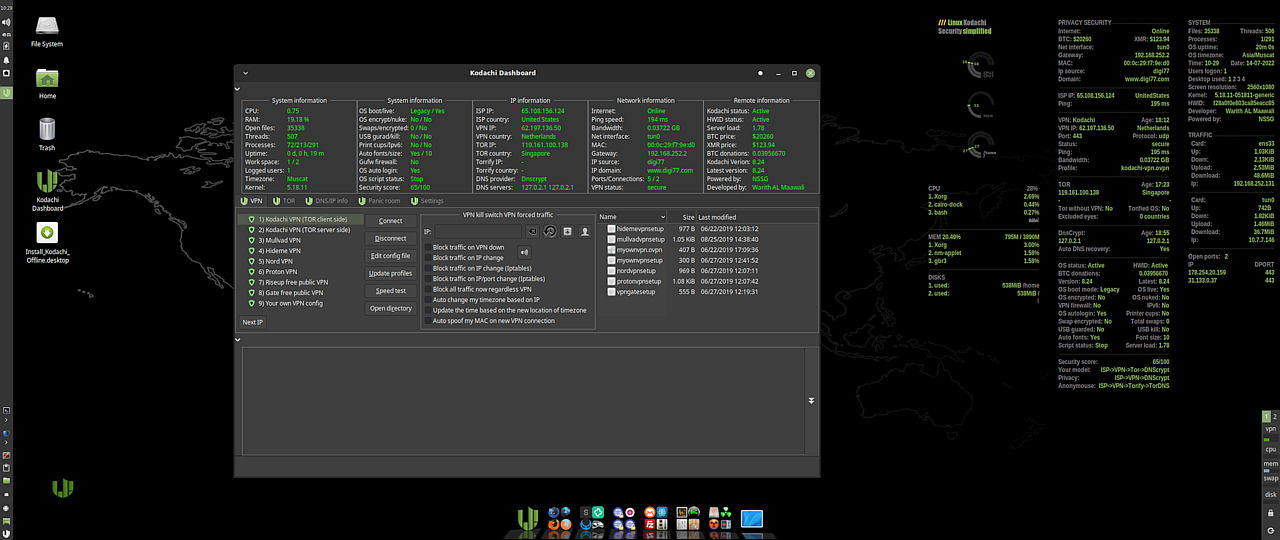Click the clear IP field icon

[x=532, y=231]
